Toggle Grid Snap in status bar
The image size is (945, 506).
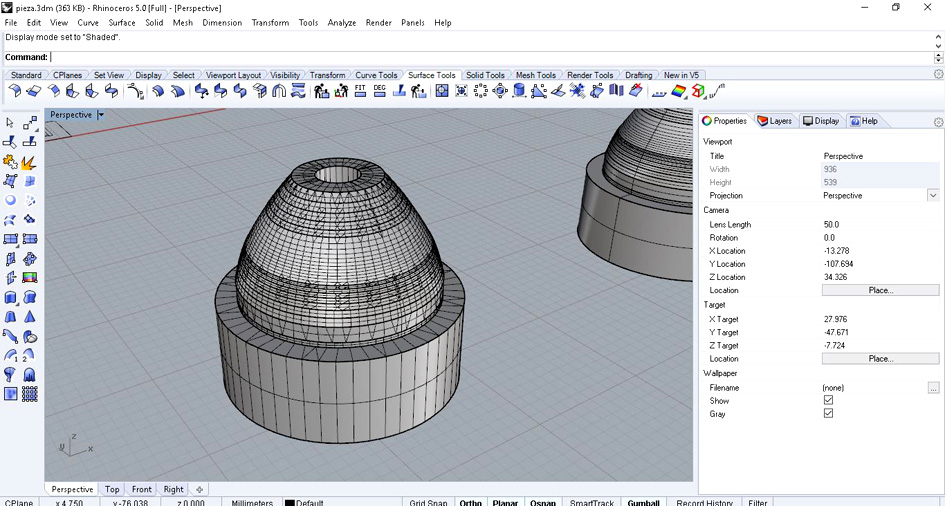[x=429, y=502]
